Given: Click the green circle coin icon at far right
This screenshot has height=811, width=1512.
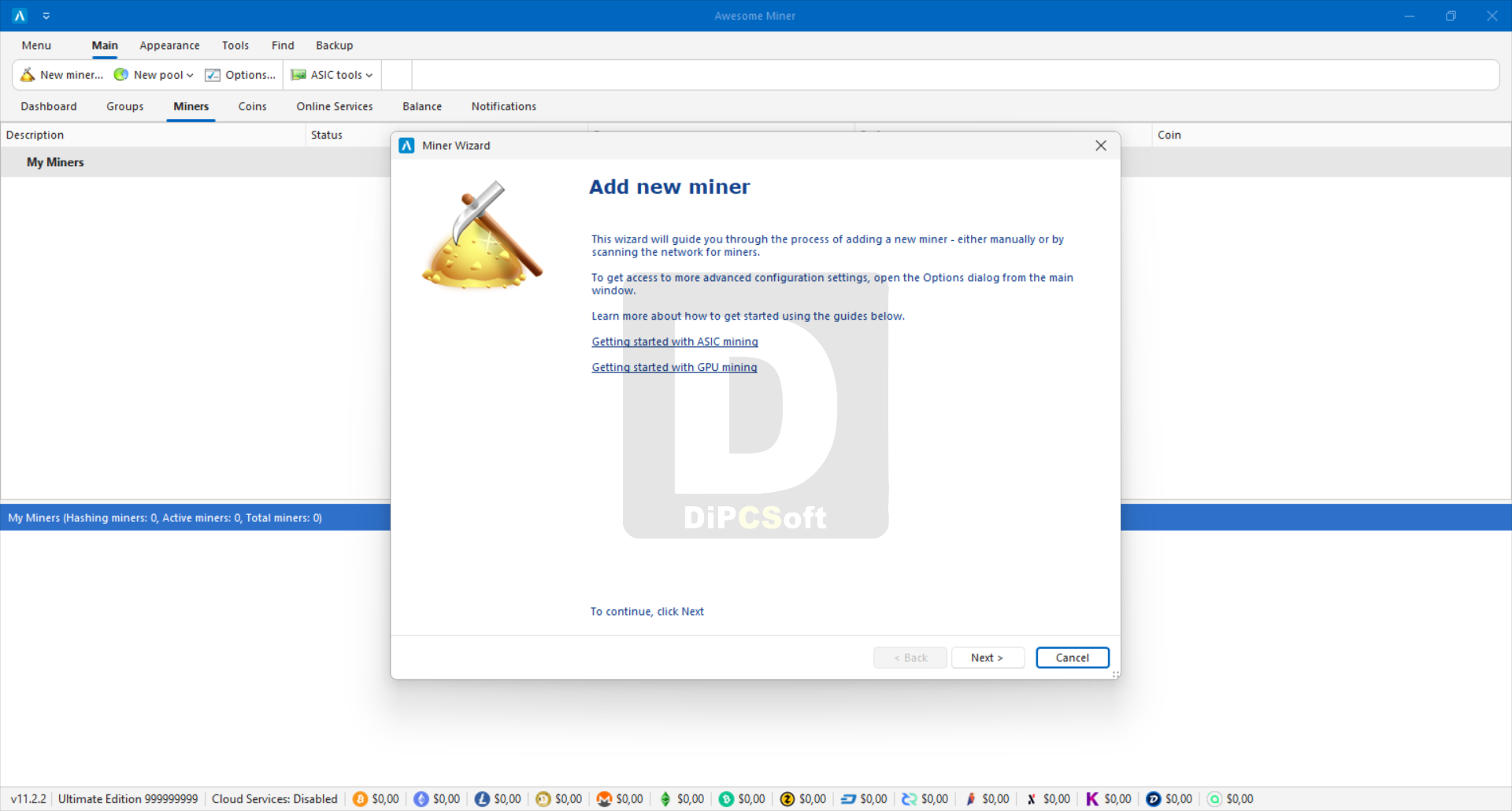Looking at the screenshot, I should [x=1214, y=799].
